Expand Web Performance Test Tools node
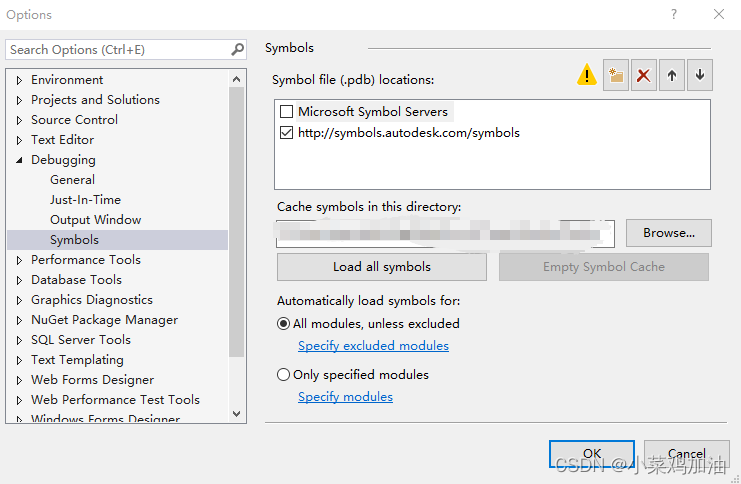This screenshot has width=741, height=484. pos(19,400)
